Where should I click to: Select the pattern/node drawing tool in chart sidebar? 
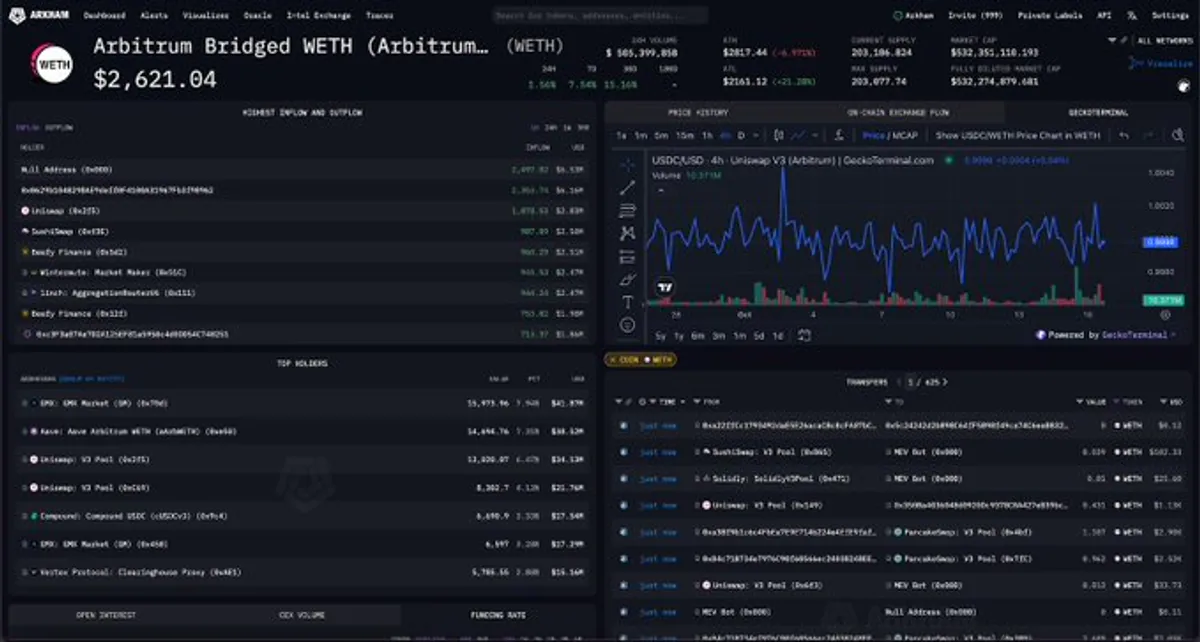(627, 233)
